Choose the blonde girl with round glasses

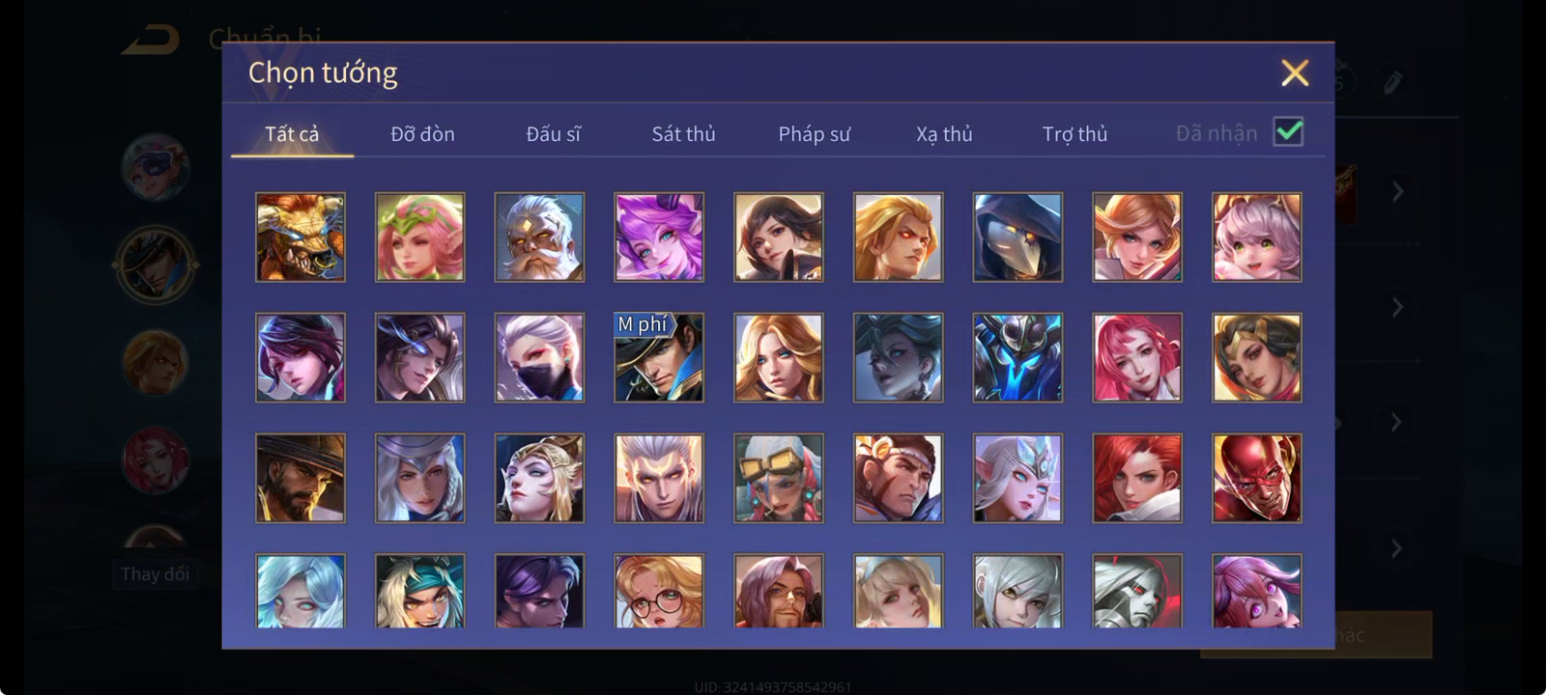pos(659,591)
